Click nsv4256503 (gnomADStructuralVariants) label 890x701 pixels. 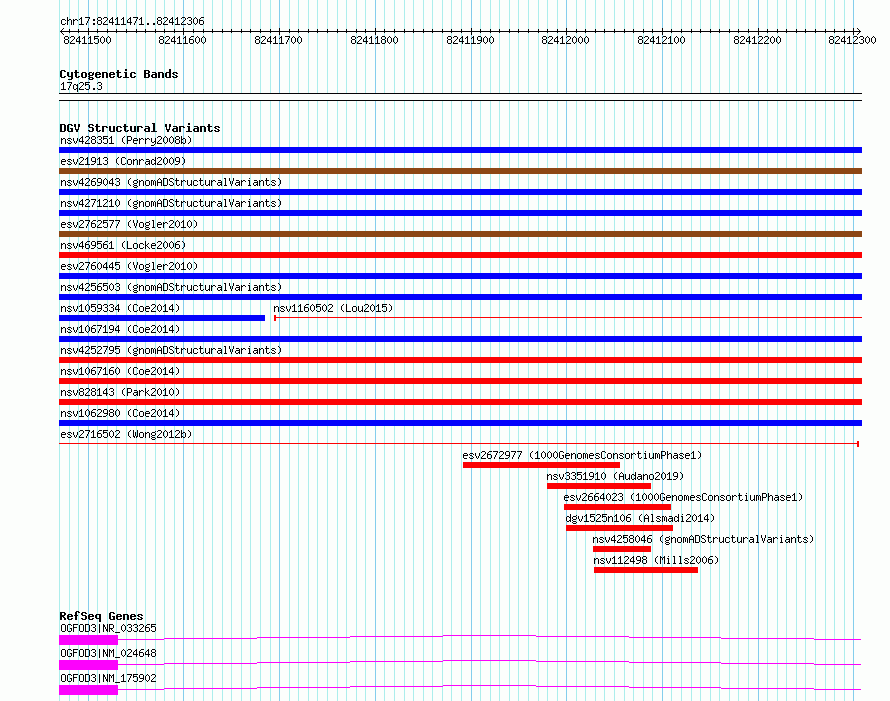coord(171,287)
